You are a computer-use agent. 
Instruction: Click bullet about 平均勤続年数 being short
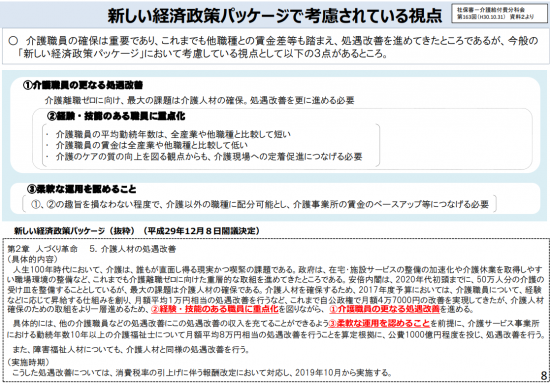click(168, 134)
